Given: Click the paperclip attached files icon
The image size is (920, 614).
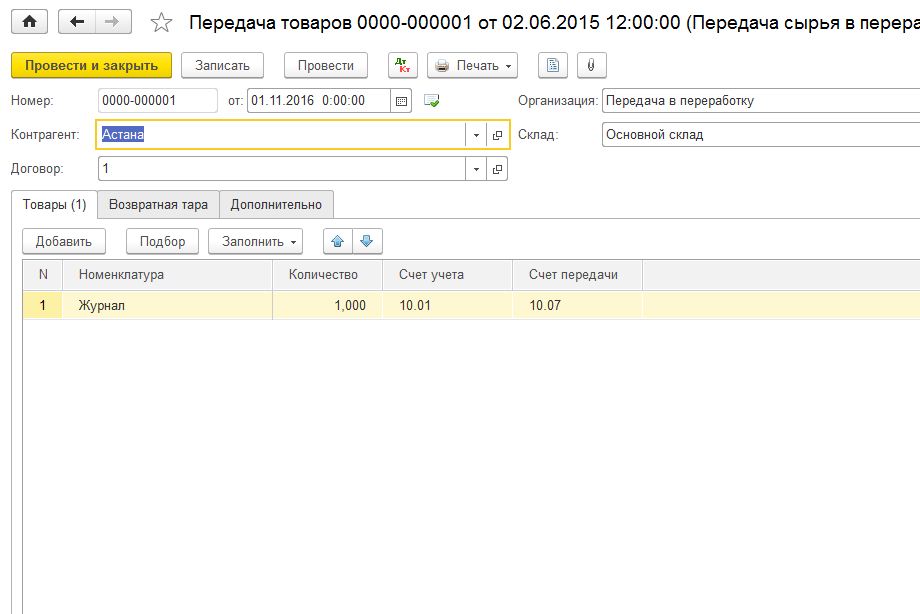Looking at the screenshot, I should [590, 65].
